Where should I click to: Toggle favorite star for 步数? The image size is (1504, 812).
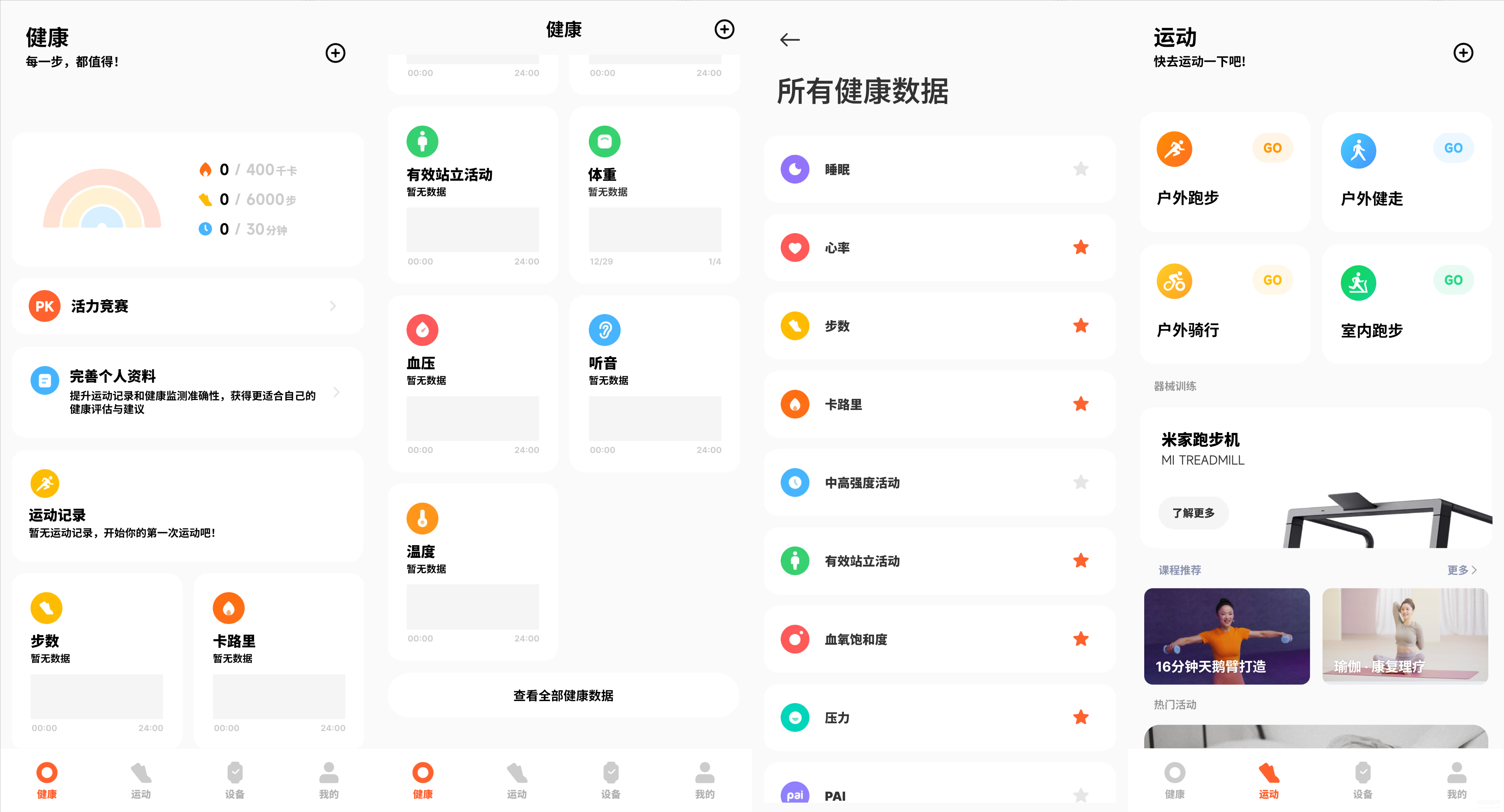pyautogui.click(x=1081, y=326)
